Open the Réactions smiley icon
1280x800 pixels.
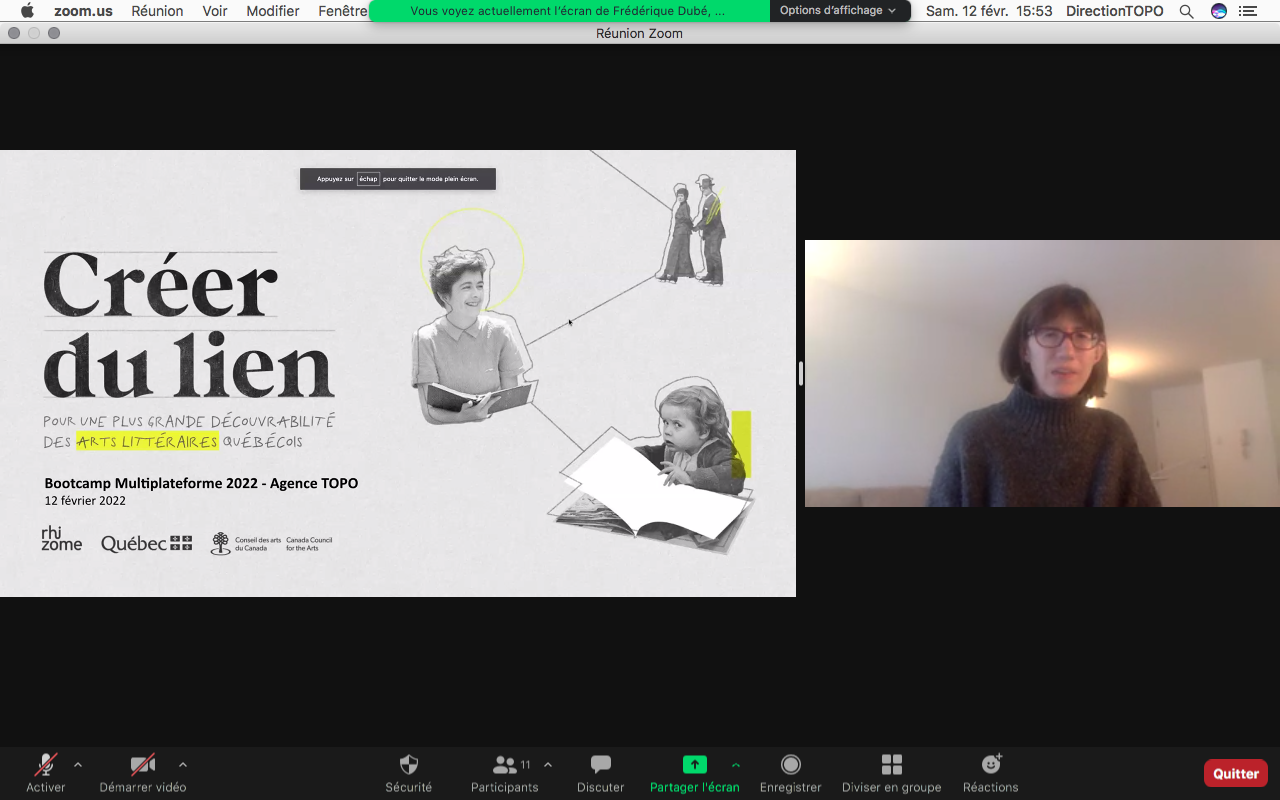[990, 765]
